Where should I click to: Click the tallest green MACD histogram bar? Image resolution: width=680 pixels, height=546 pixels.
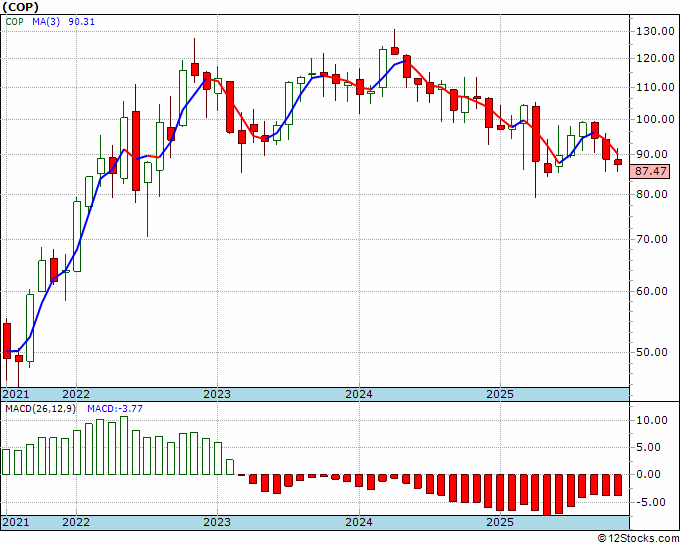124,445
